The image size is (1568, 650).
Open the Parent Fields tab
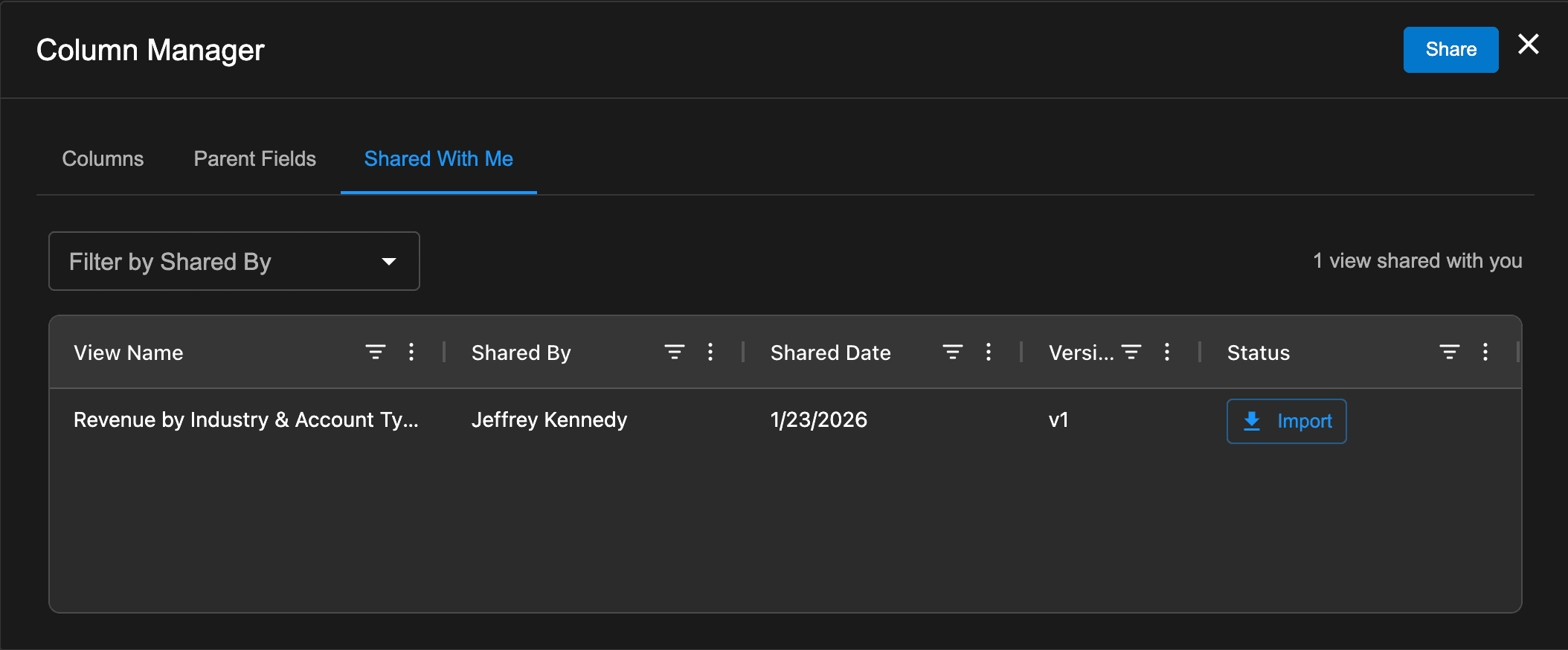[255, 158]
